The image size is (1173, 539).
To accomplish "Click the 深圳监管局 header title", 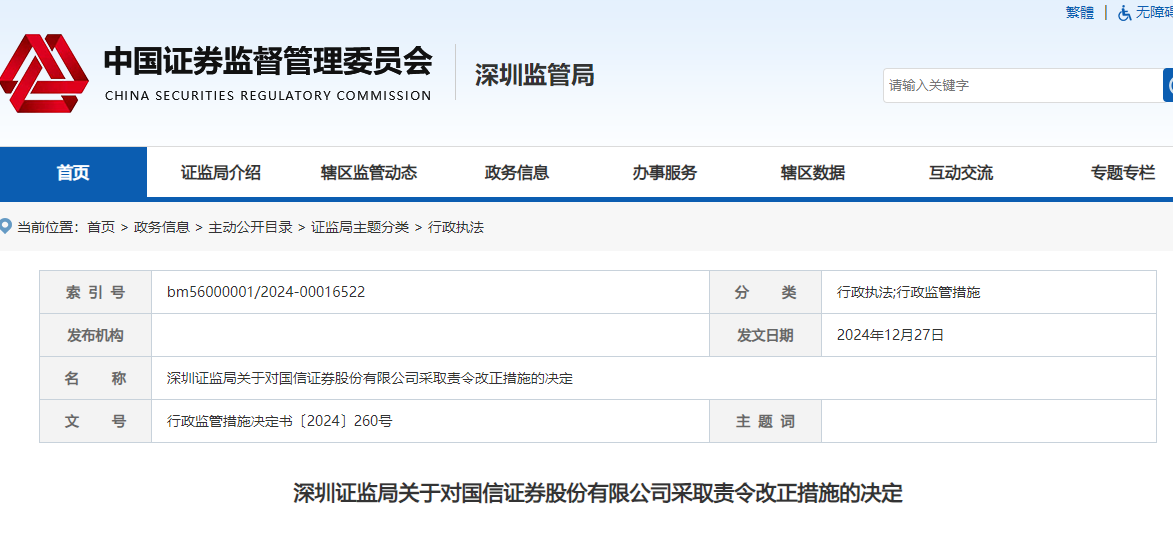I will tap(534, 75).
